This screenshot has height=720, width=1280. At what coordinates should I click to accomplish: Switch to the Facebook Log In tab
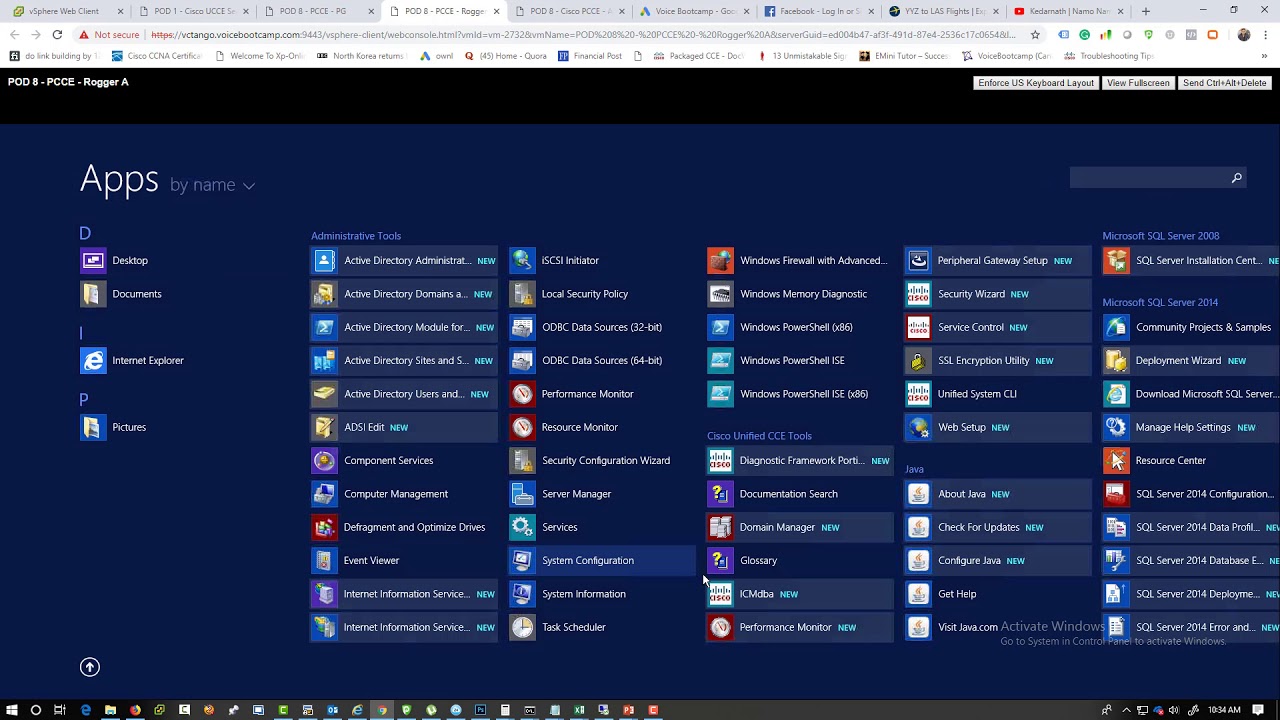click(x=819, y=11)
